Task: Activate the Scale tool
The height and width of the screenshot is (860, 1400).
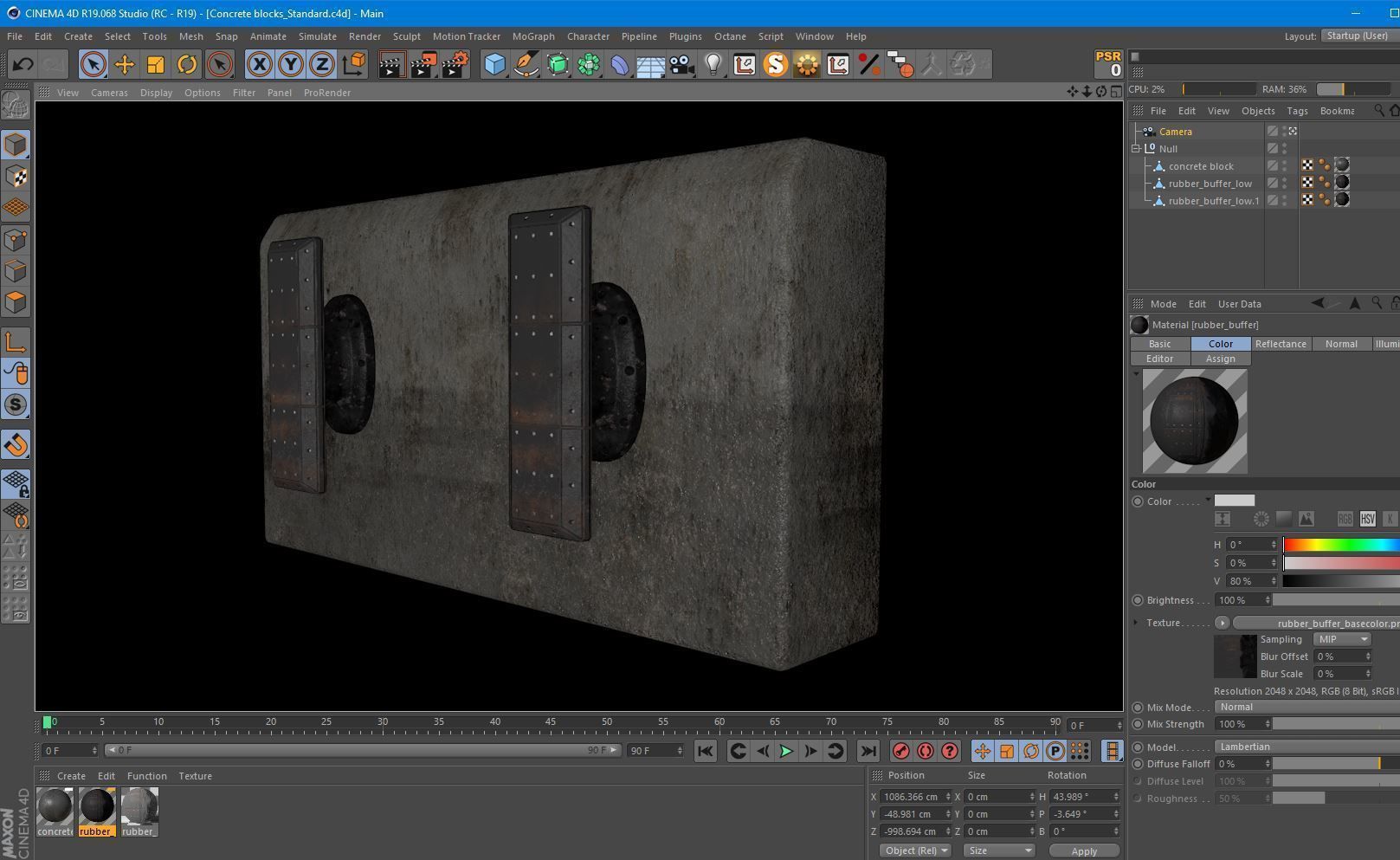Action: 155,64
